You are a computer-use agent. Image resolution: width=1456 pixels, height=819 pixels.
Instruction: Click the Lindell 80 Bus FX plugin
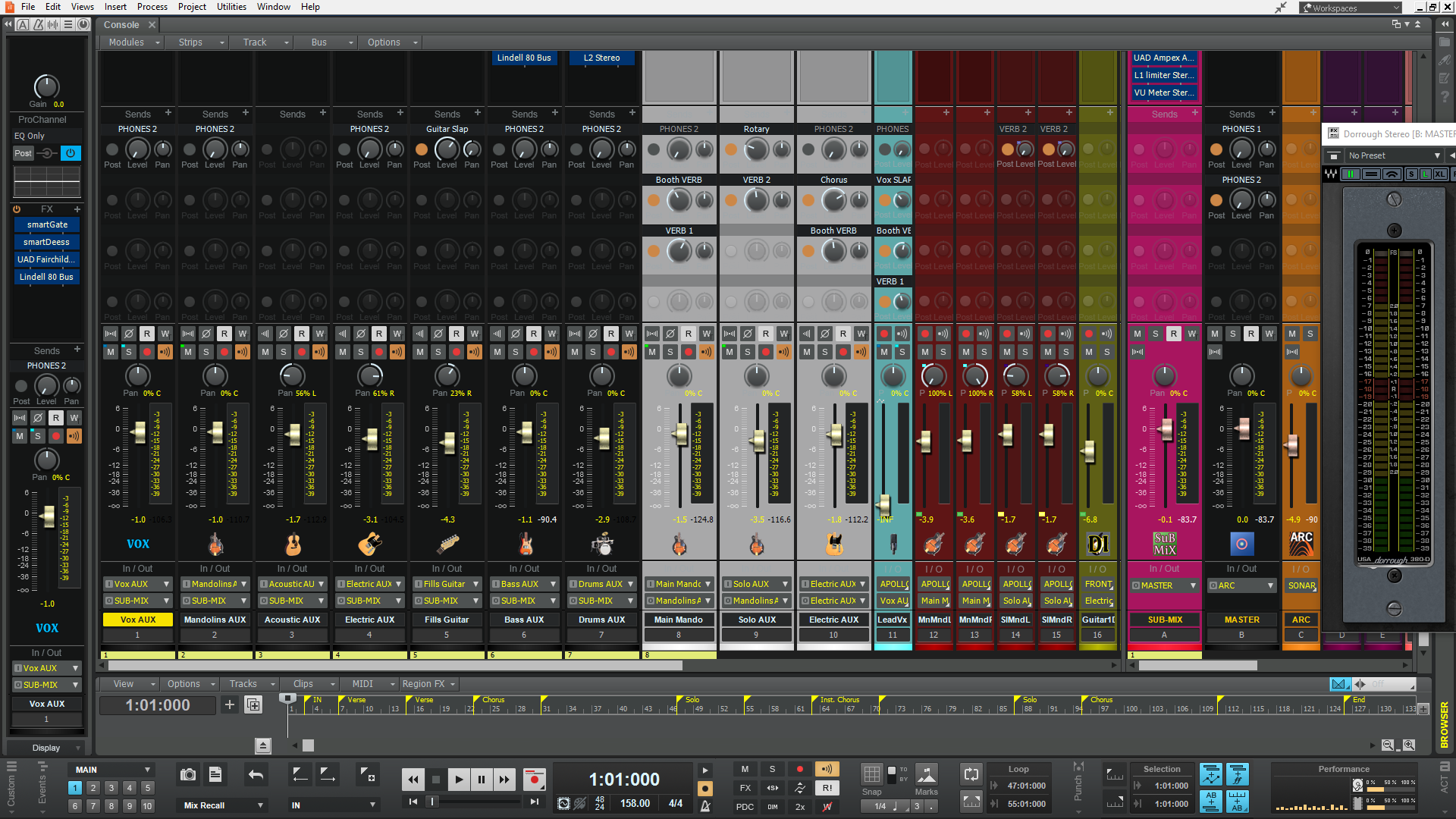[46, 277]
